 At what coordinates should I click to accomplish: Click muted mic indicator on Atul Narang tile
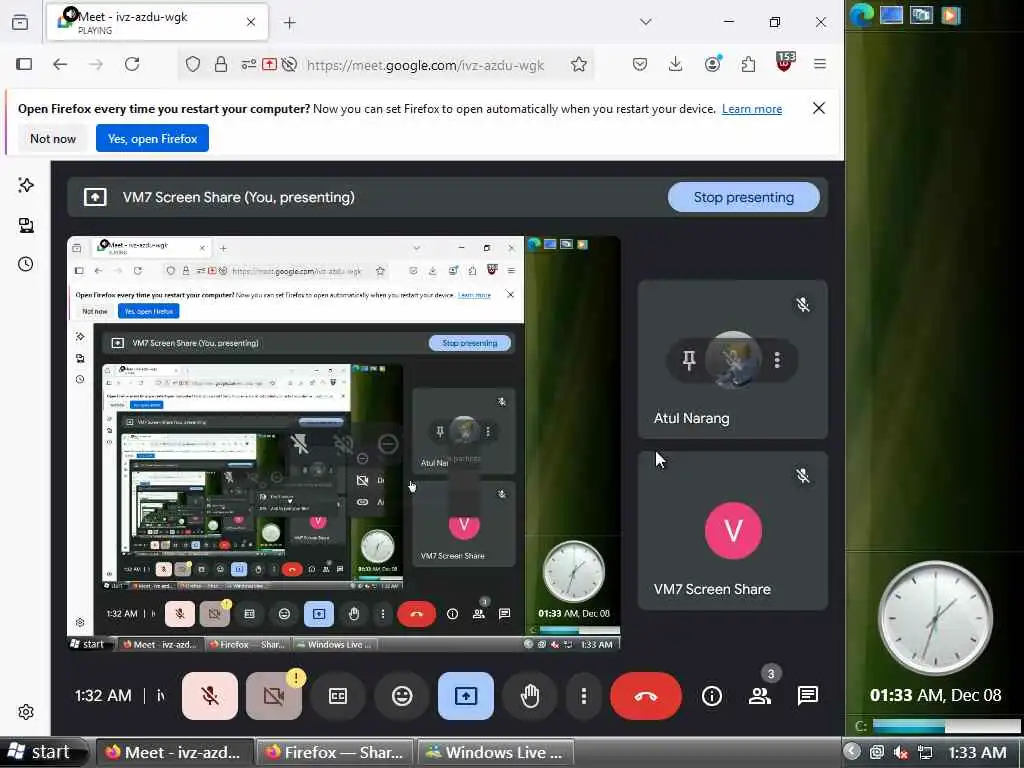[803, 305]
